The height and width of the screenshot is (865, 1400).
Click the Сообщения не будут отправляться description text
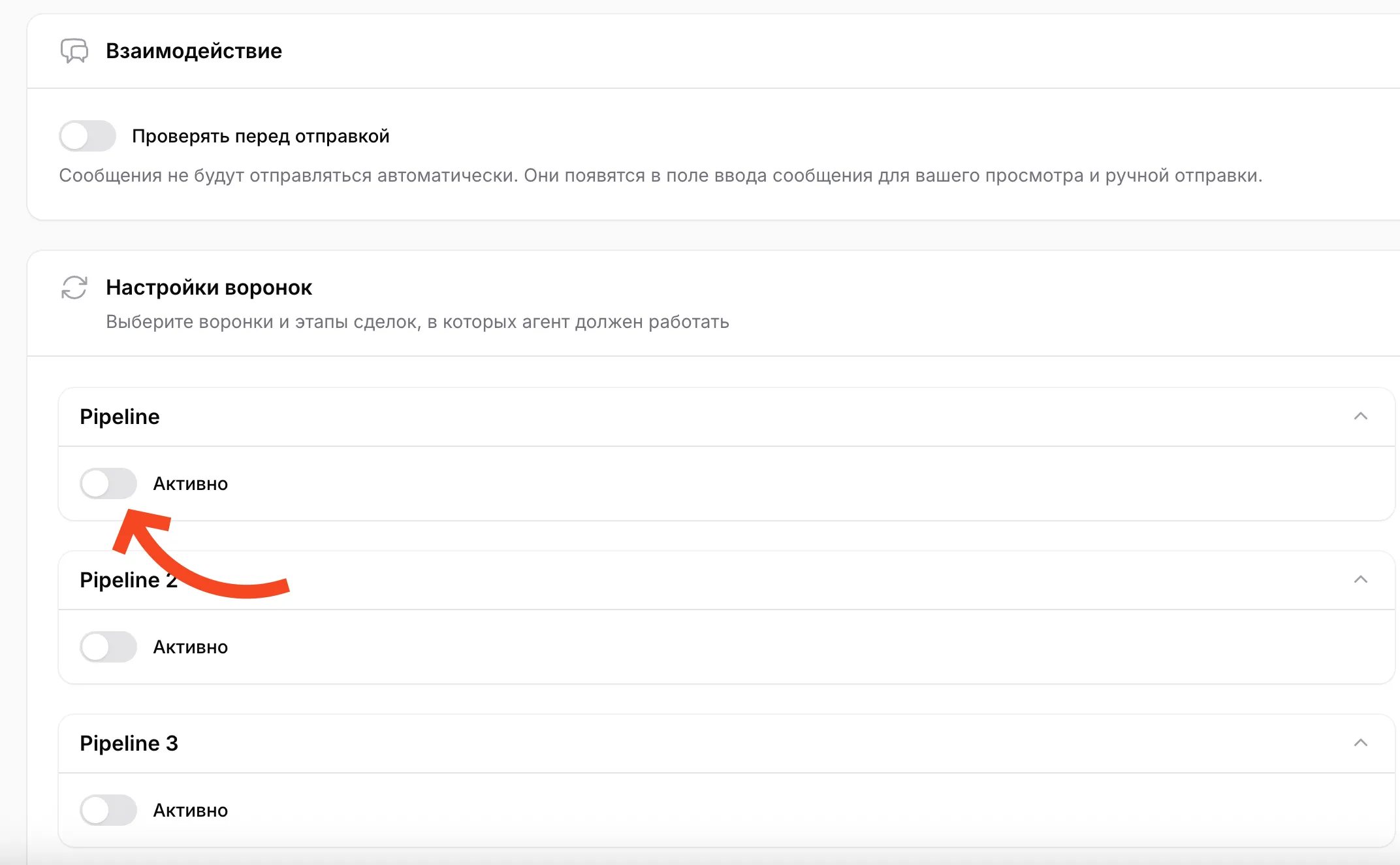pos(660,176)
